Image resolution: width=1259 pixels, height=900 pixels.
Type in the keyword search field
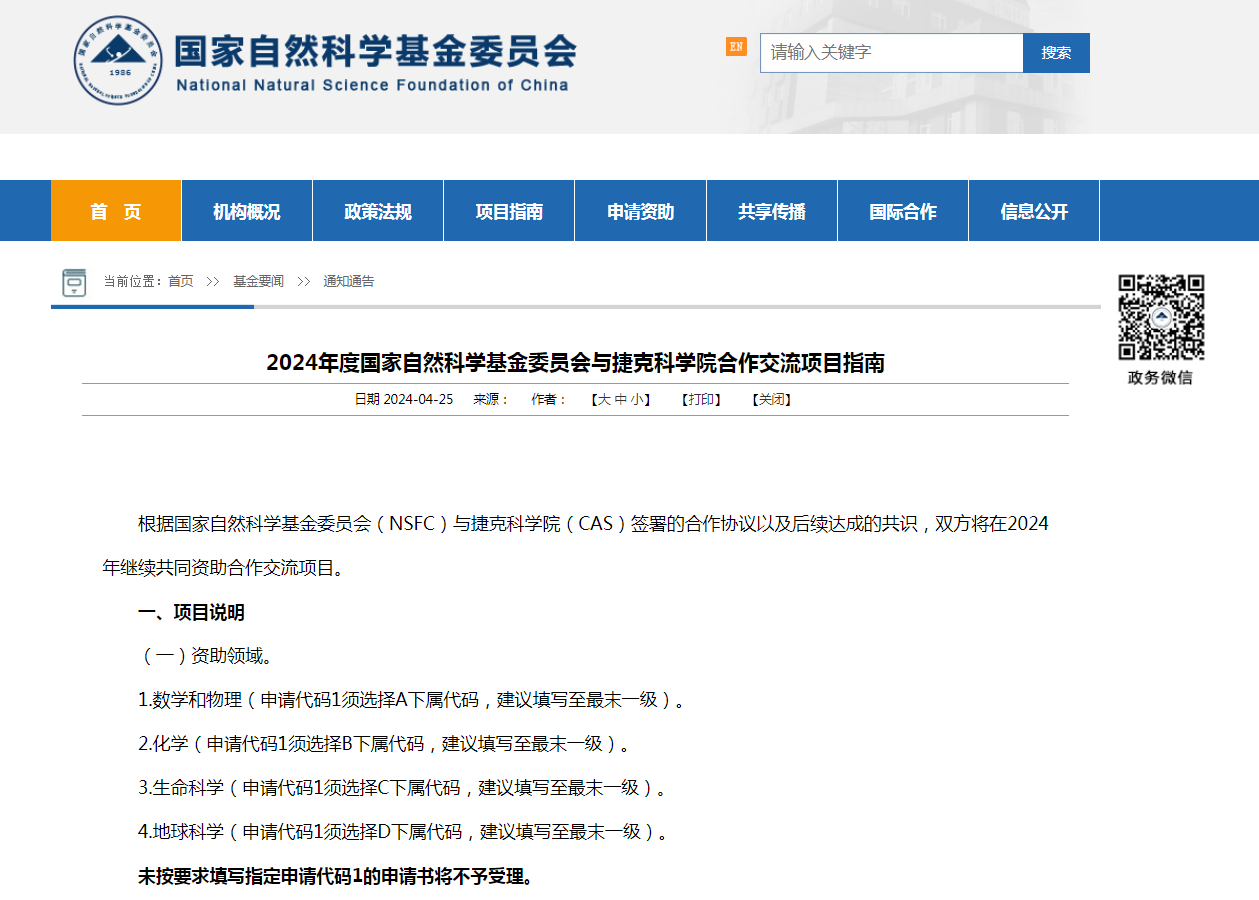[890, 53]
